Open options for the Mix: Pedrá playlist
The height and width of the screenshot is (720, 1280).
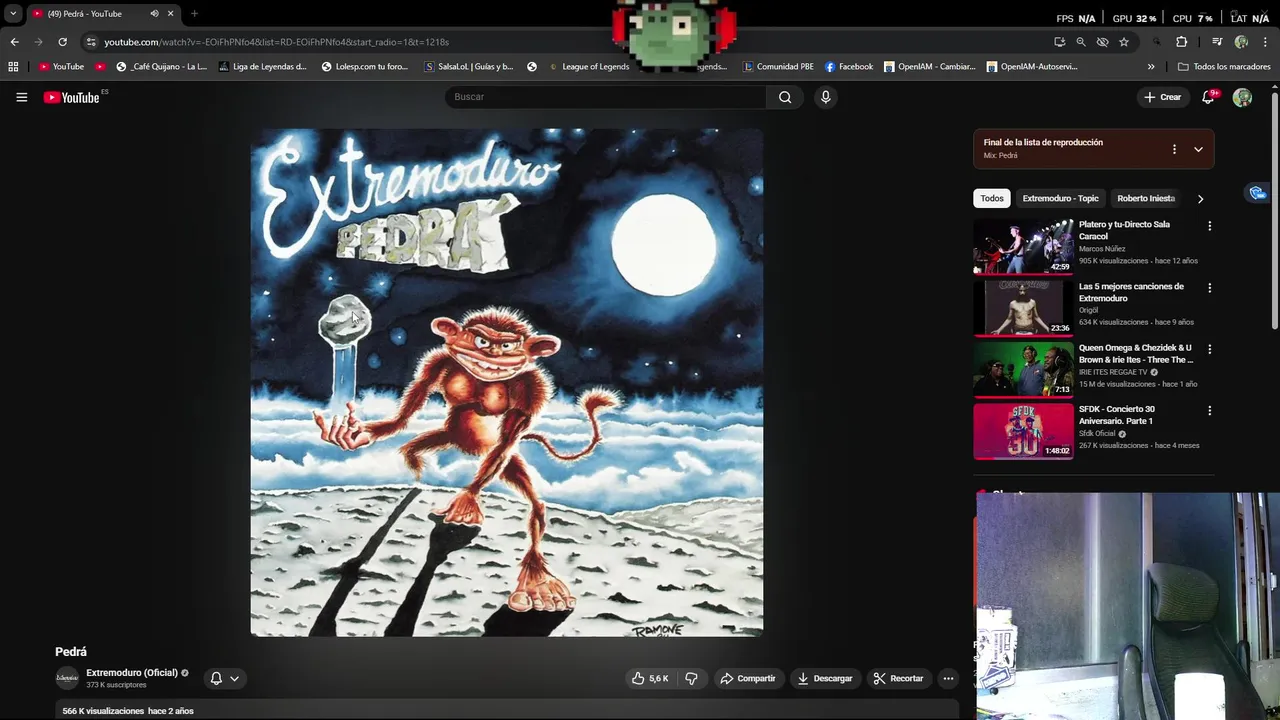point(1174,149)
